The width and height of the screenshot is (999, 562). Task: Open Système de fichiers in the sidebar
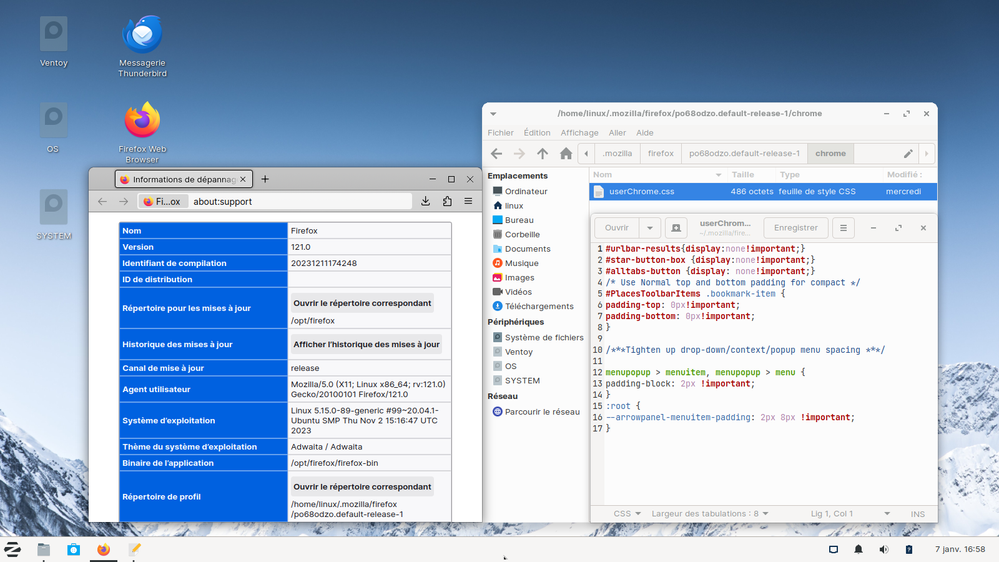(x=543, y=337)
